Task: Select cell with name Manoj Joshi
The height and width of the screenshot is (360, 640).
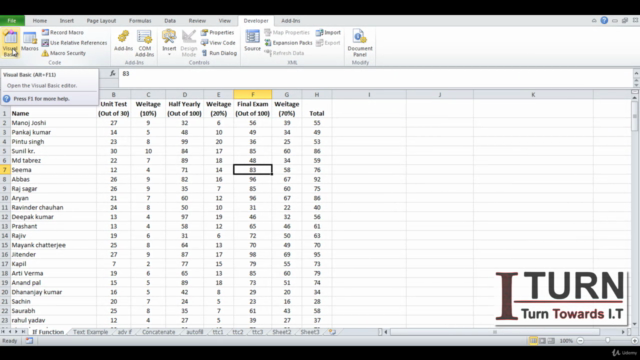Action: pos(53,122)
